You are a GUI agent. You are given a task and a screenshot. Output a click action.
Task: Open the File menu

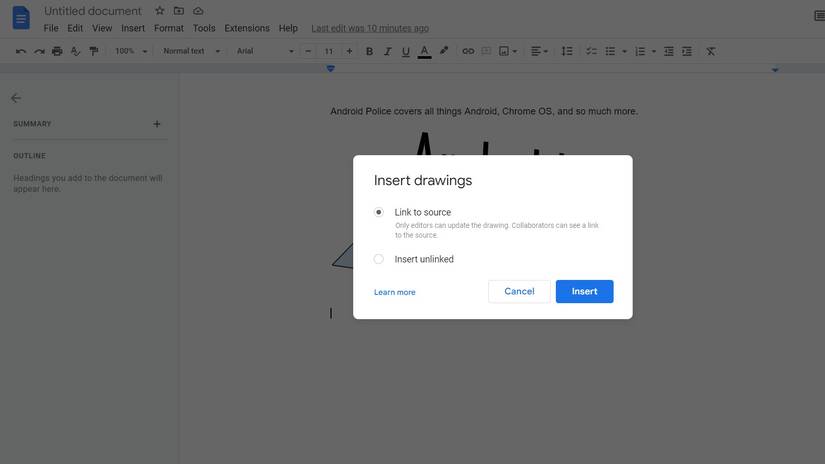pos(51,28)
